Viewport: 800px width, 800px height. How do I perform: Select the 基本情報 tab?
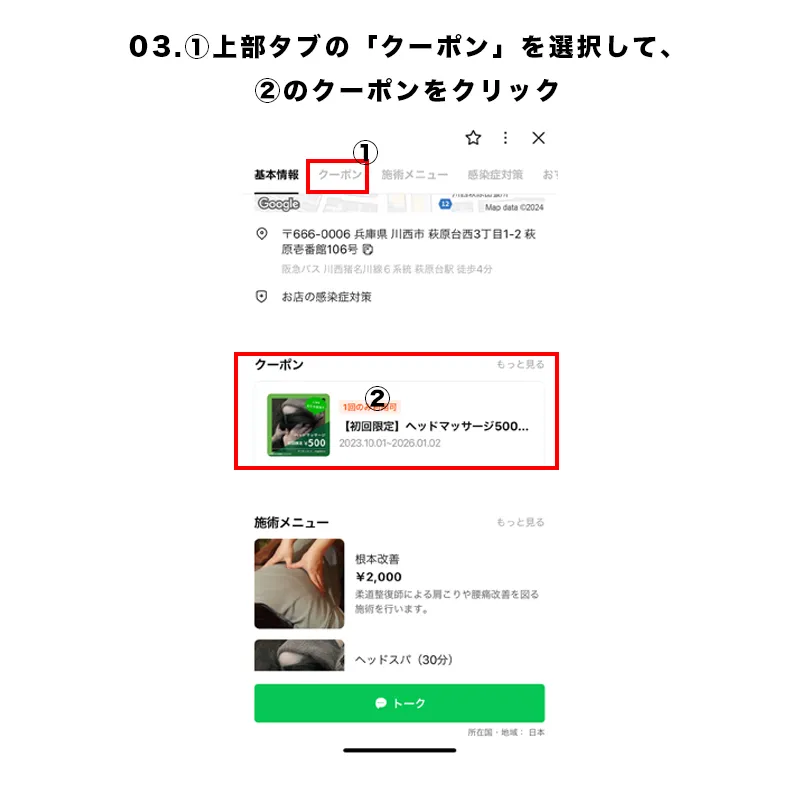pos(277,174)
